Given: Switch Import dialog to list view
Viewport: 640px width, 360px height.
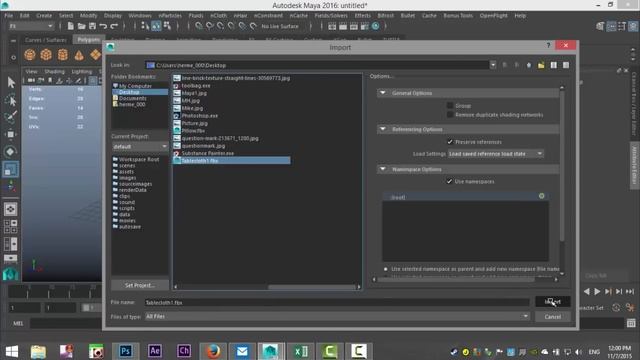Looking at the screenshot, I should 553,65.
